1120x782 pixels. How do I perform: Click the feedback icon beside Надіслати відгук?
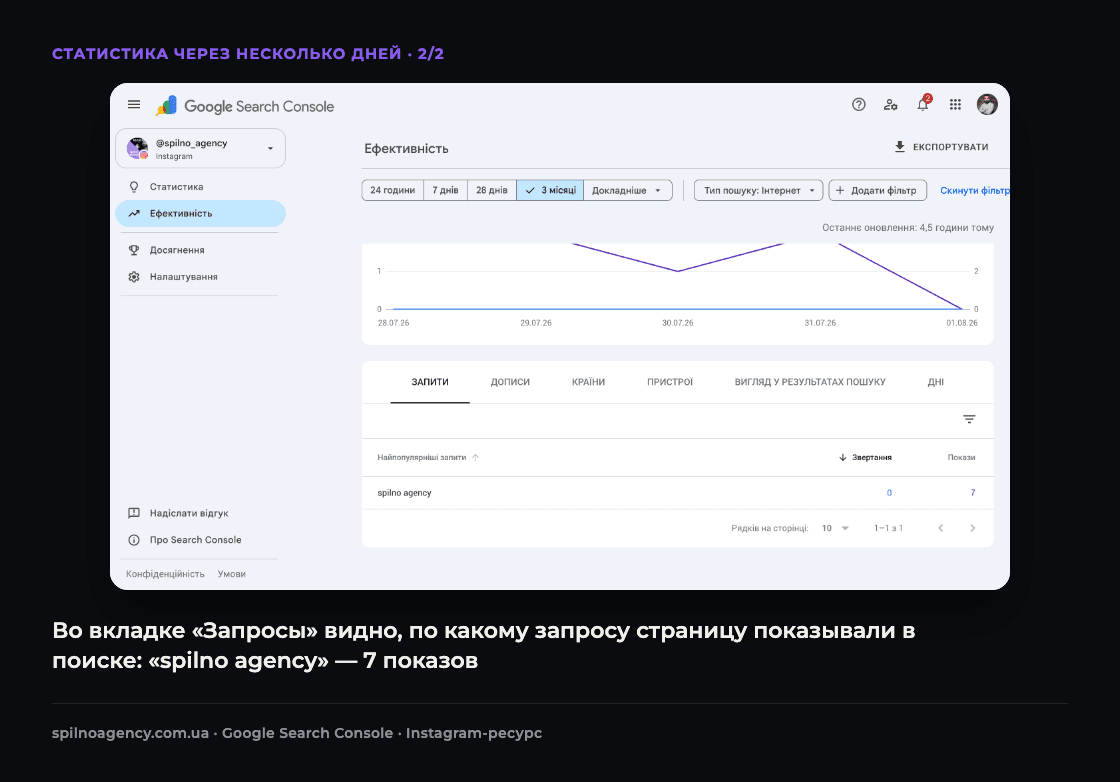[134, 513]
